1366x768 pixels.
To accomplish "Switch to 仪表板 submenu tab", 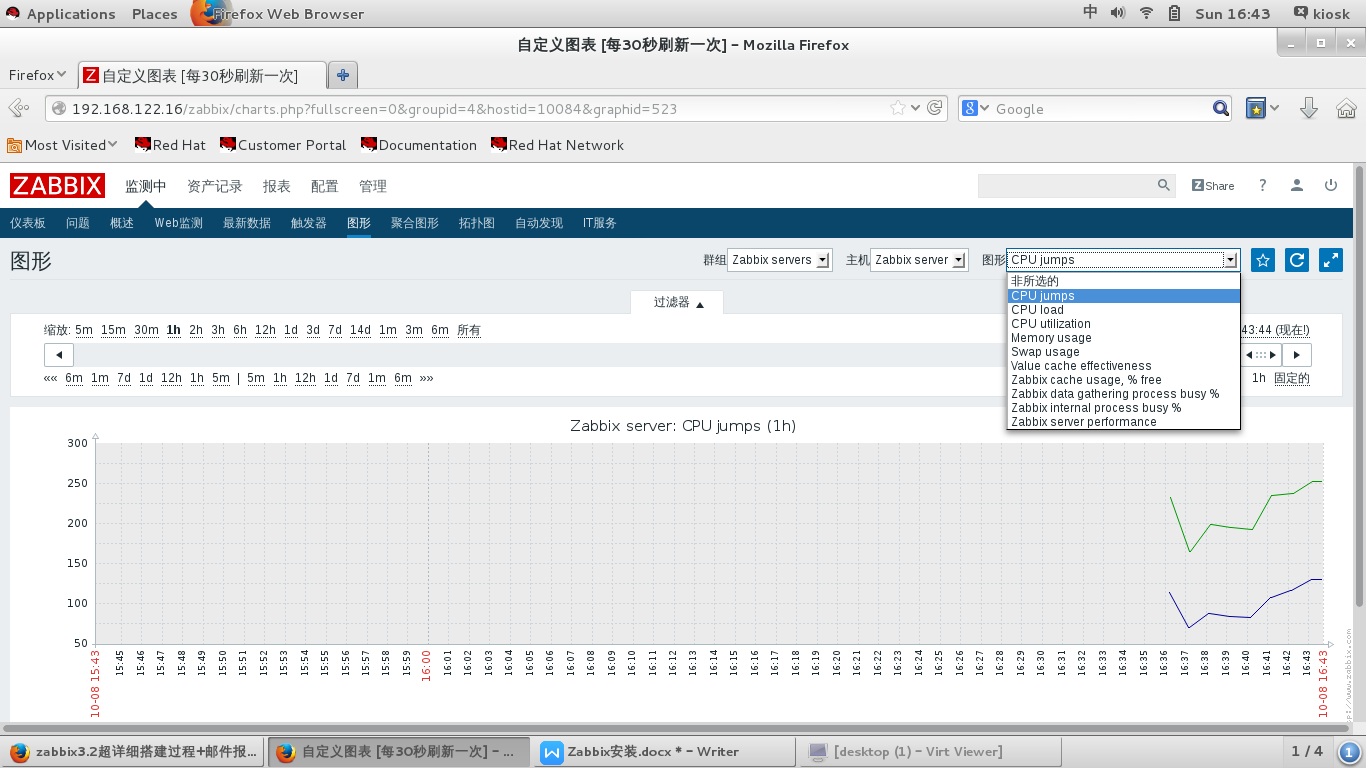I will [28, 223].
